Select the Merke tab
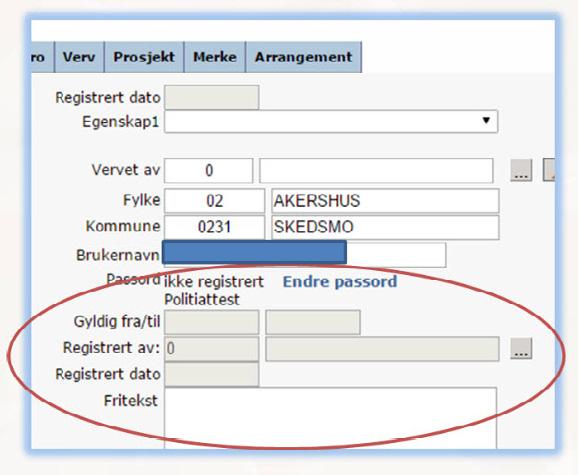578x475 pixels. click(x=215, y=57)
